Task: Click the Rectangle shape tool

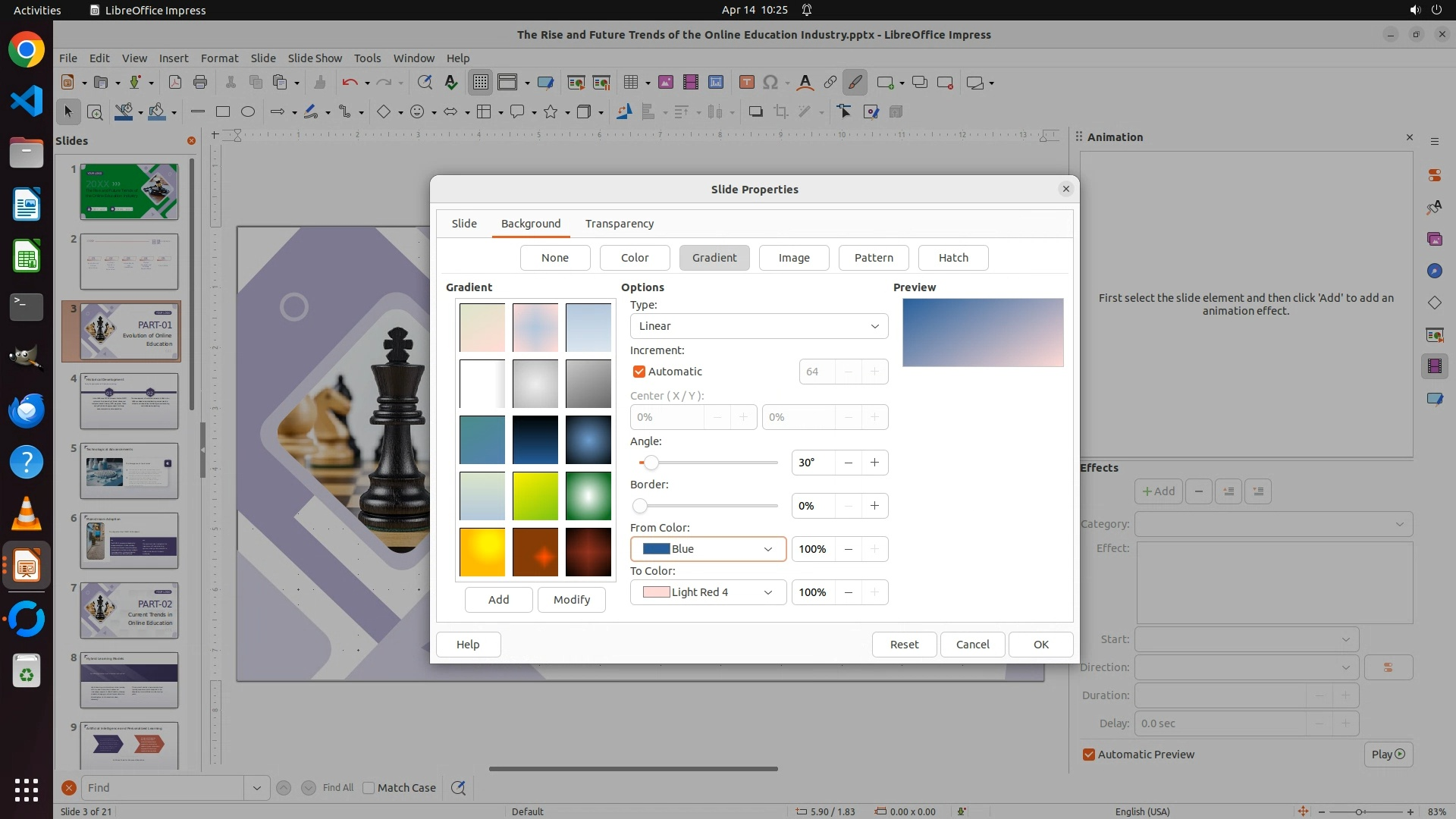Action: 223,112
